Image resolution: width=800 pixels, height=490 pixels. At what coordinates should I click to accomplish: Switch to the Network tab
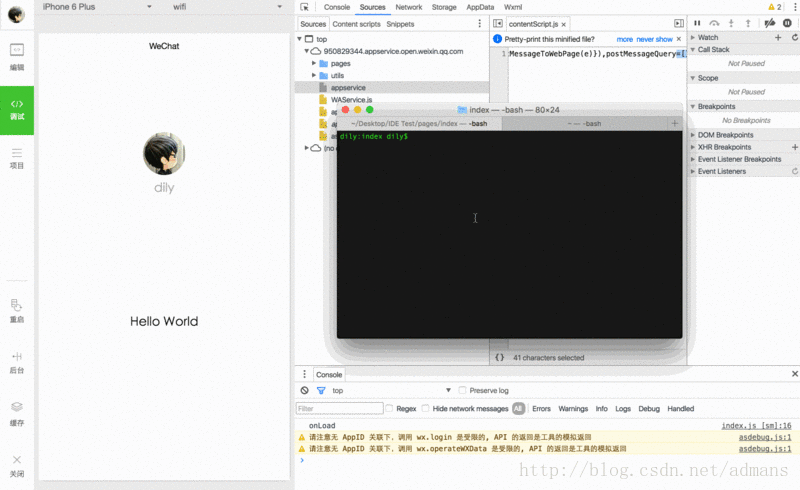[409, 7]
